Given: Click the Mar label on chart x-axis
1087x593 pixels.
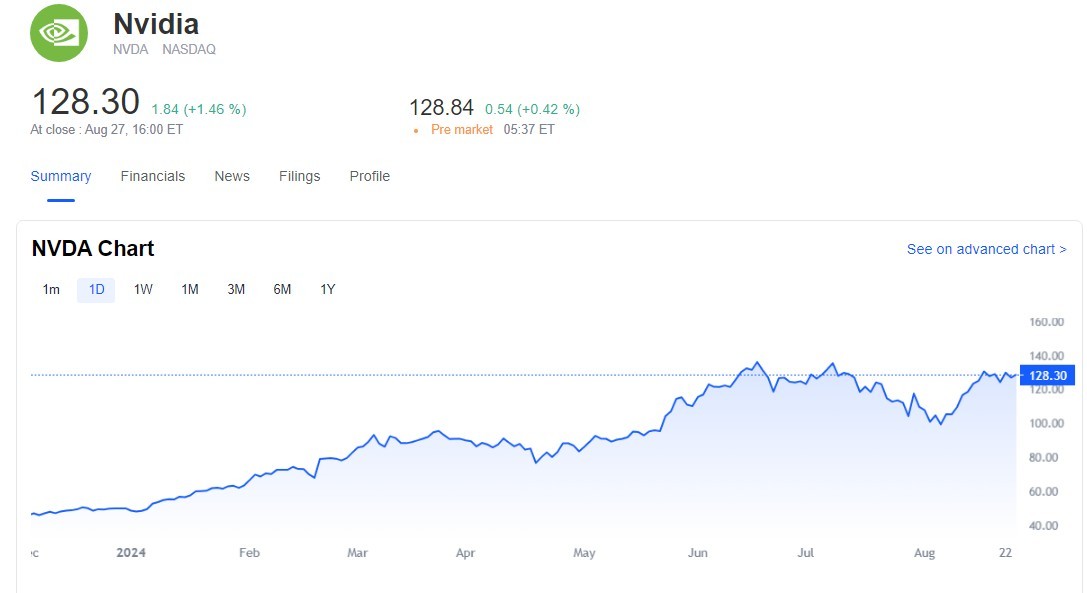Looking at the screenshot, I should (x=357, y=553).
